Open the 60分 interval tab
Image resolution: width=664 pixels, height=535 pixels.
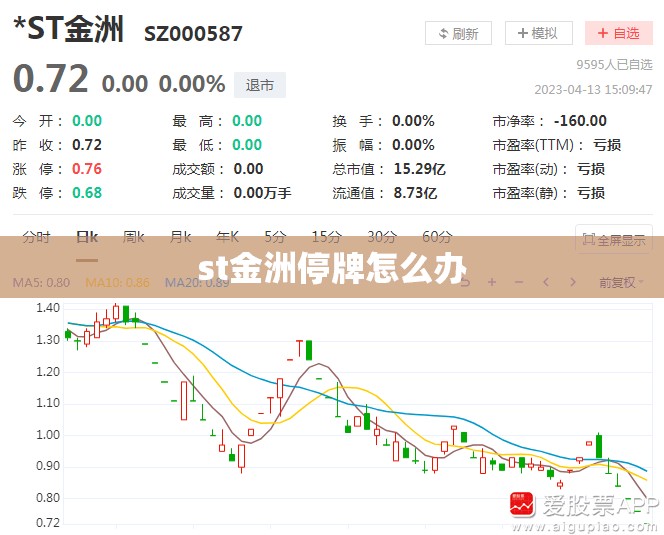(x=437, y=237)
